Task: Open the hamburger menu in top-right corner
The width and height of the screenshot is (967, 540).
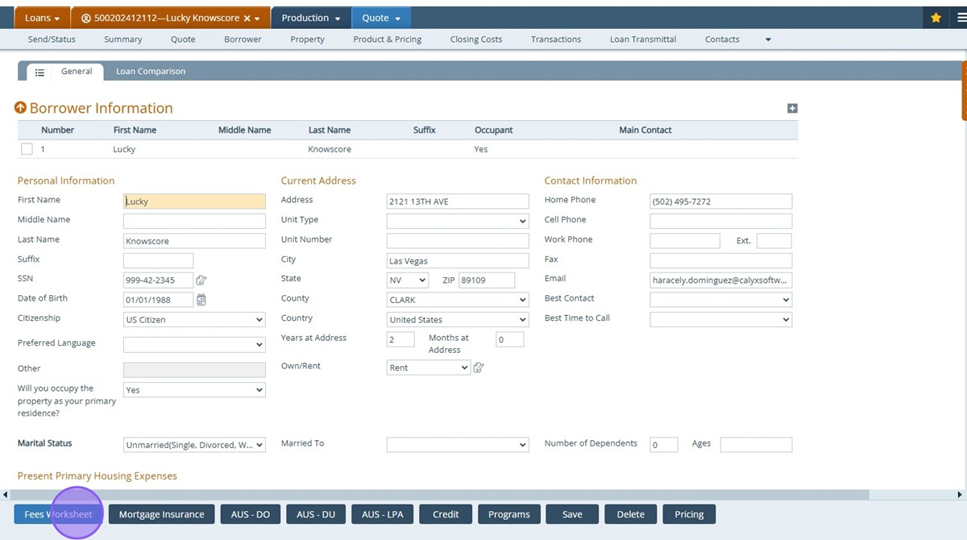Action: (x=961, y=18)
